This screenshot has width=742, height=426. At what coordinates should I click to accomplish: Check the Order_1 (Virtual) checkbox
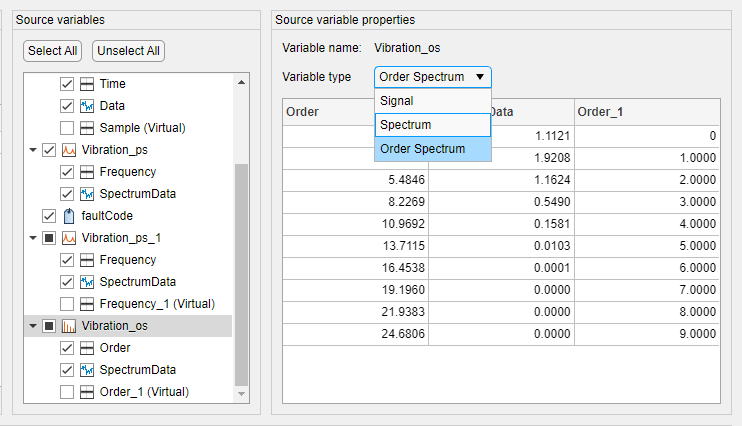[x=67, y=392]
